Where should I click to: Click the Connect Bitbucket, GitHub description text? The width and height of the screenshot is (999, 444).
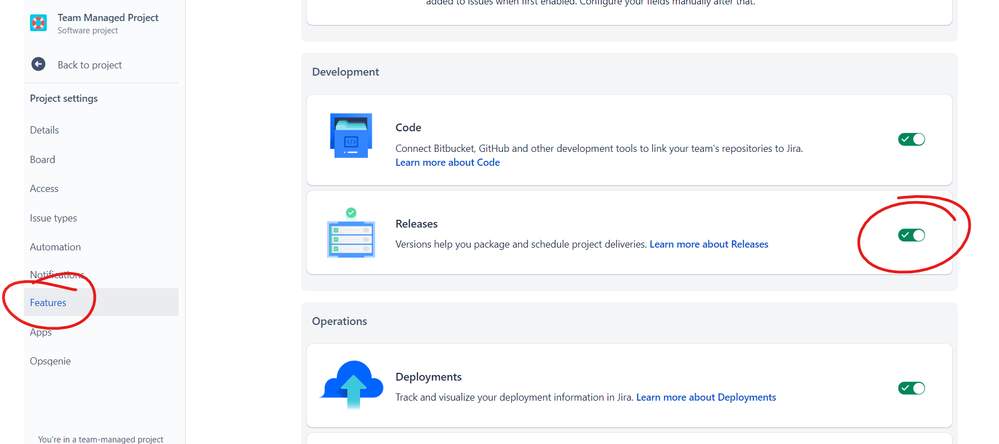[x=600, y=148]
